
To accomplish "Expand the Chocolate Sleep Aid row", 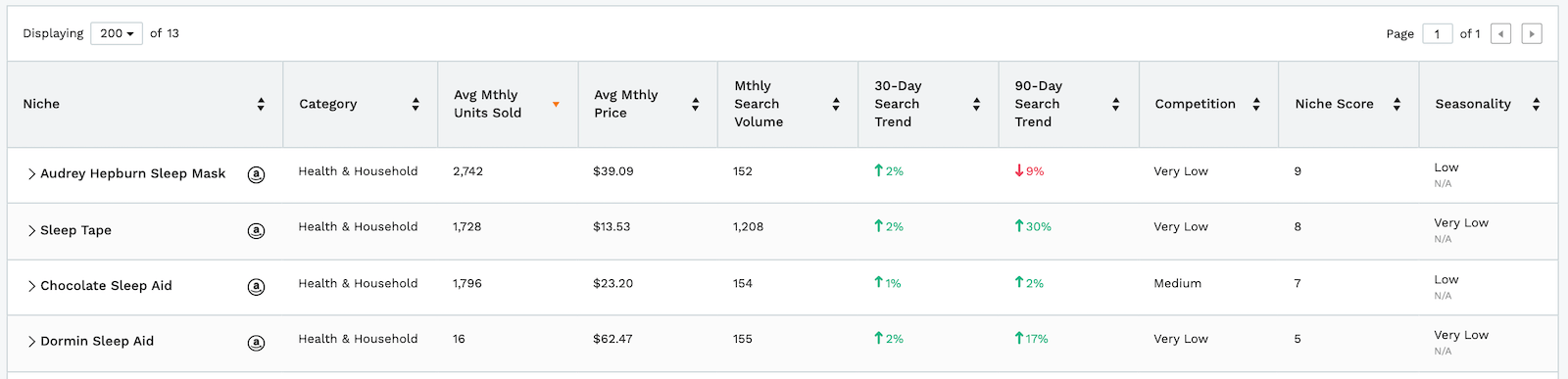I will [31, 287].
